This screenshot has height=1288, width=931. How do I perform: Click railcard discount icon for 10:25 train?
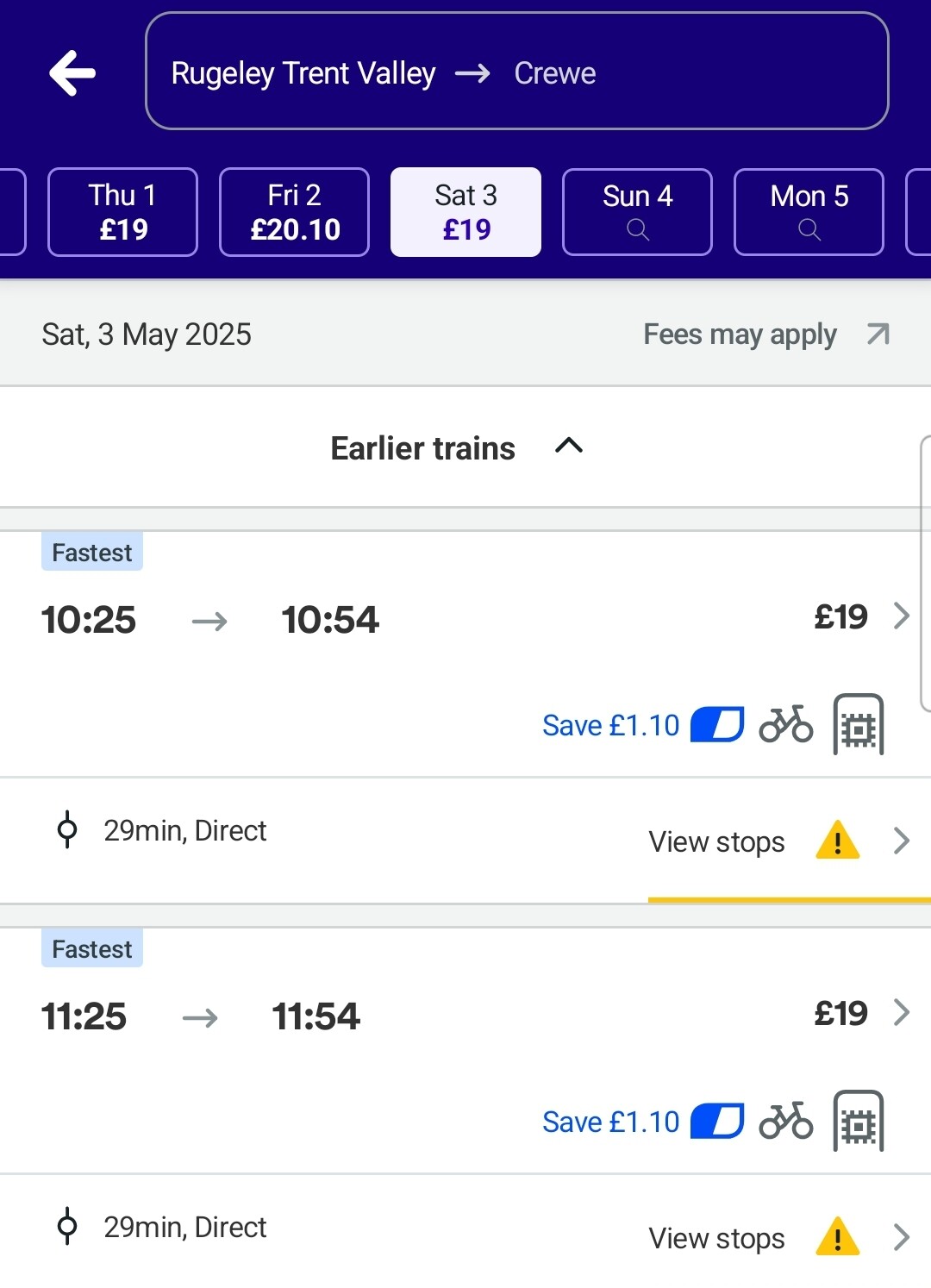[x=717, y=724]
